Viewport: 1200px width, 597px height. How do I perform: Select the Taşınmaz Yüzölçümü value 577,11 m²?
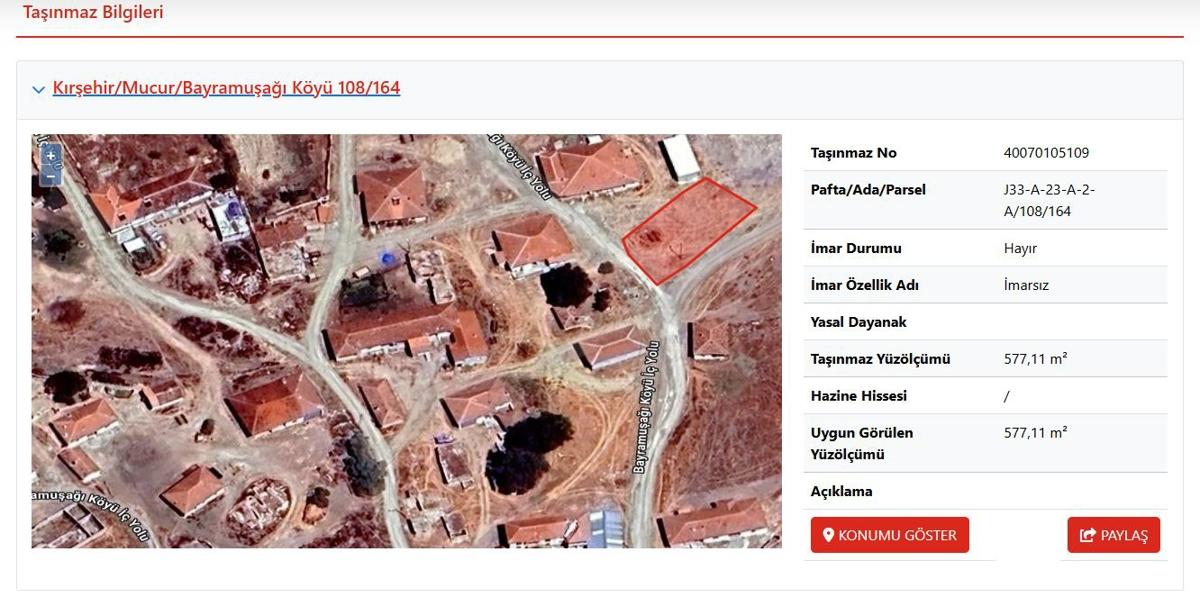1035,359
